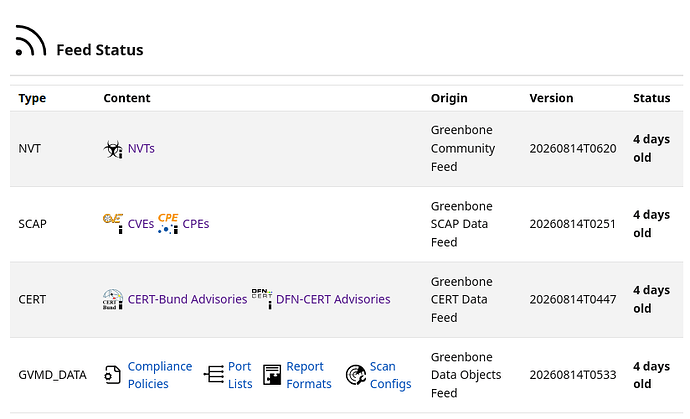Viewport: 690px width, 419px height.
Task: Select version 20260814T0251
Action: (573, 224)
